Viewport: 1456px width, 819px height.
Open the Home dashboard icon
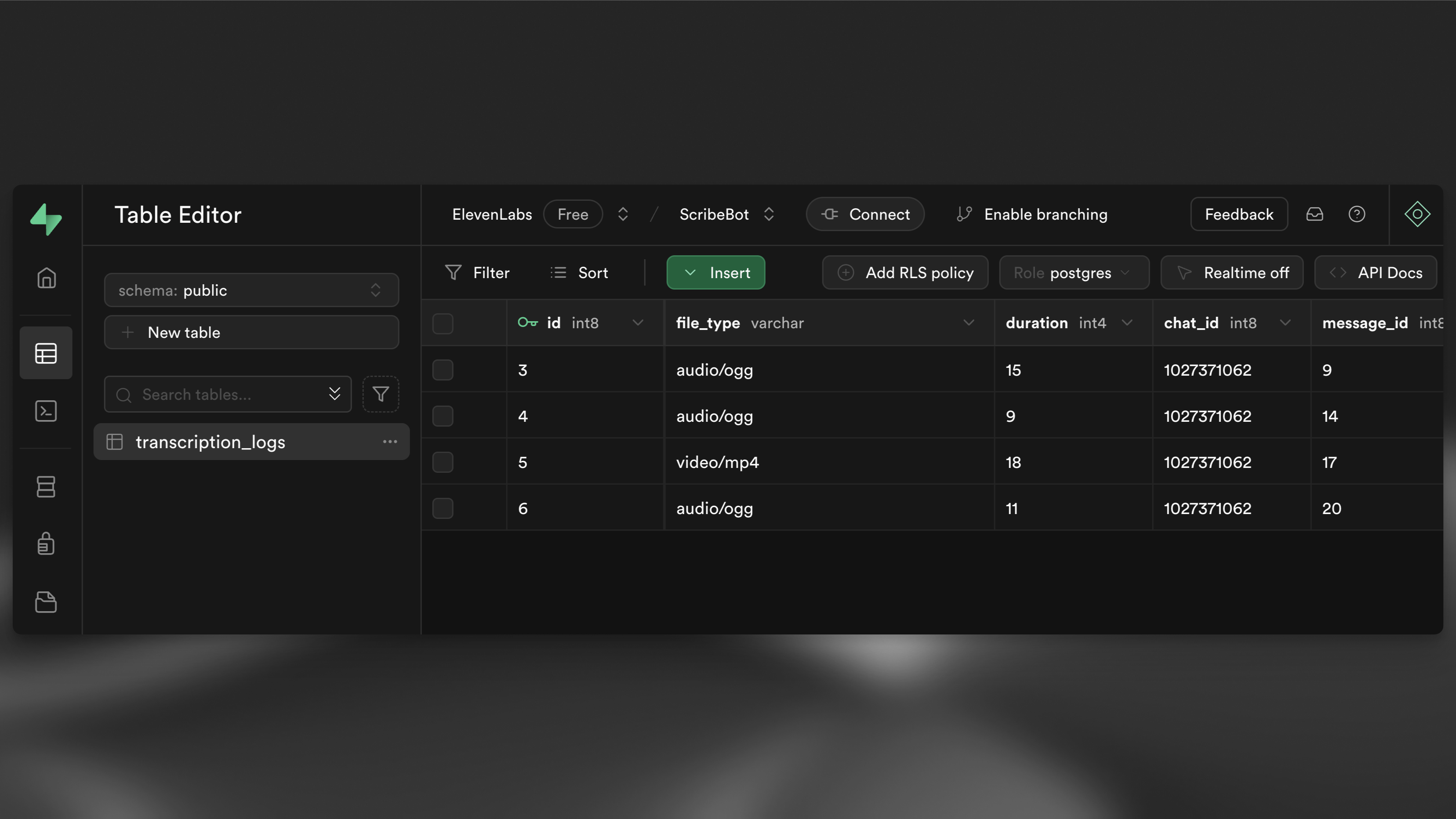pos(46,278)
